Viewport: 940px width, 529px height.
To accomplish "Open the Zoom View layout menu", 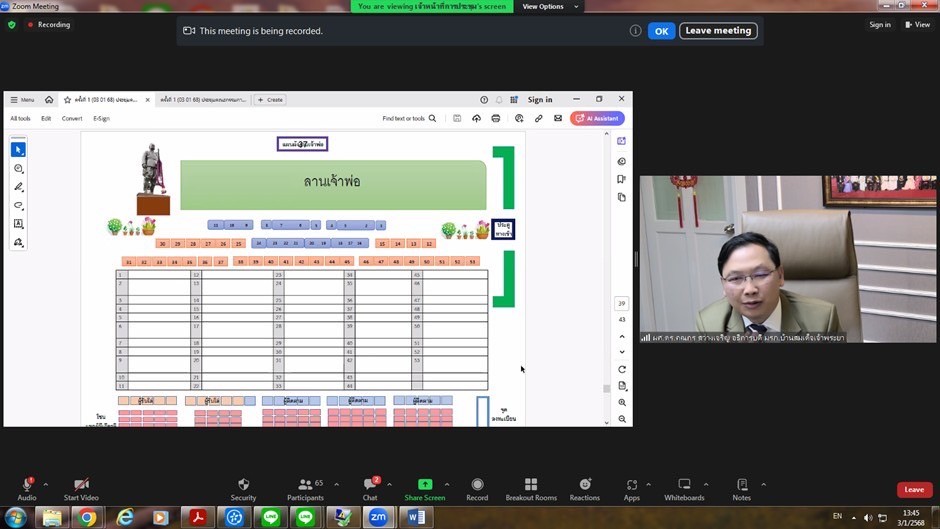I will click(x=918, y=25).
